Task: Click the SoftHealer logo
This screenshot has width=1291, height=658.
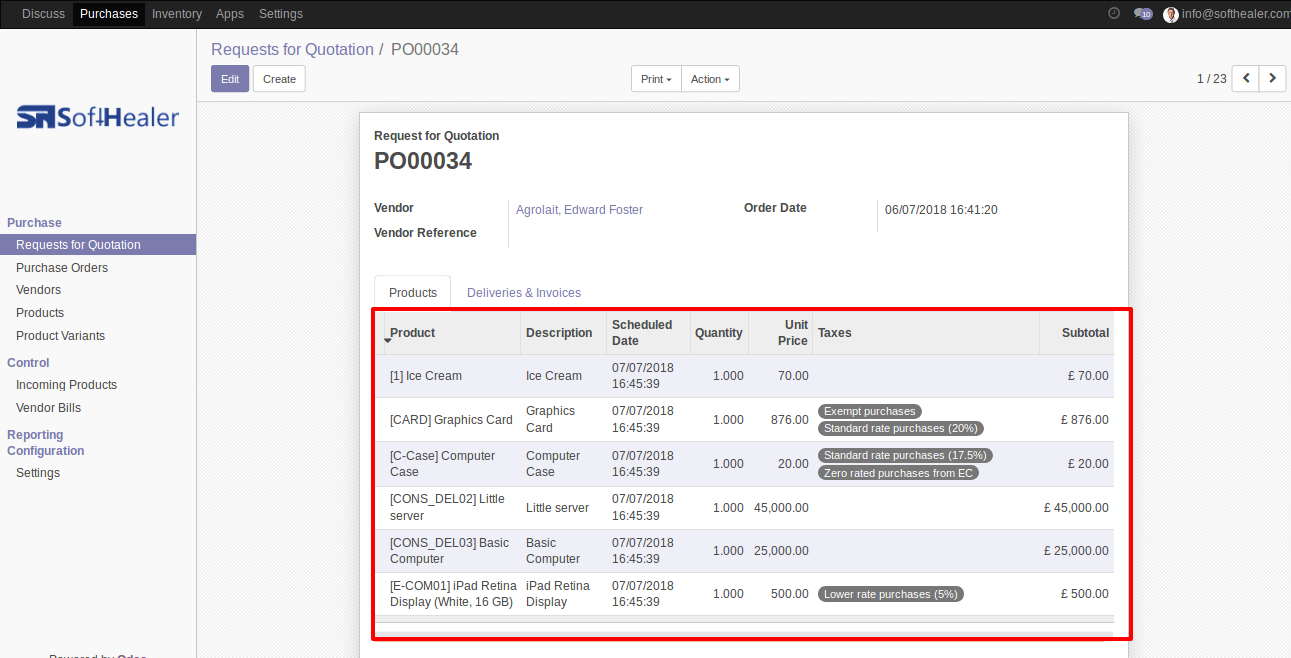Action: click(98, 117)
